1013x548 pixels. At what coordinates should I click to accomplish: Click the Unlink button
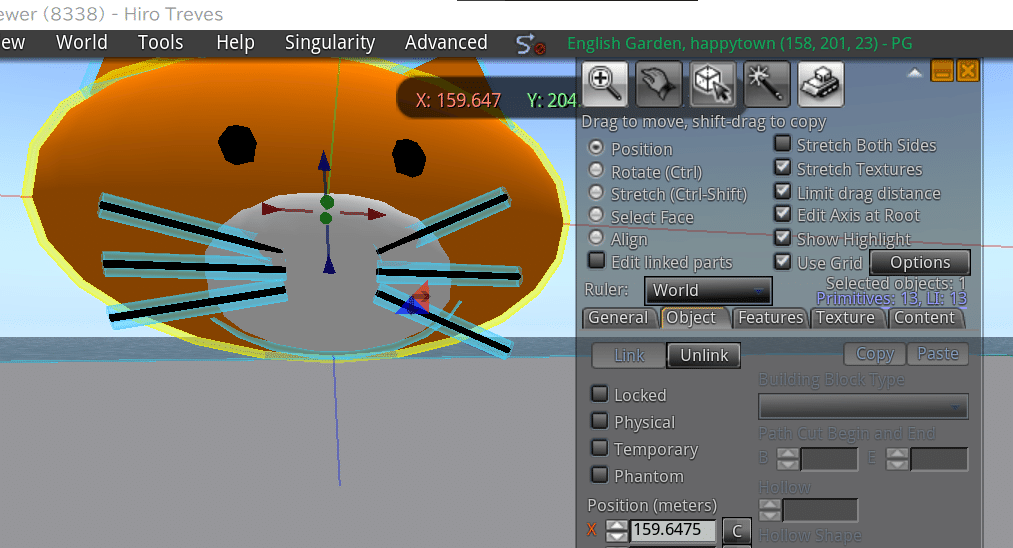point(704,355)
